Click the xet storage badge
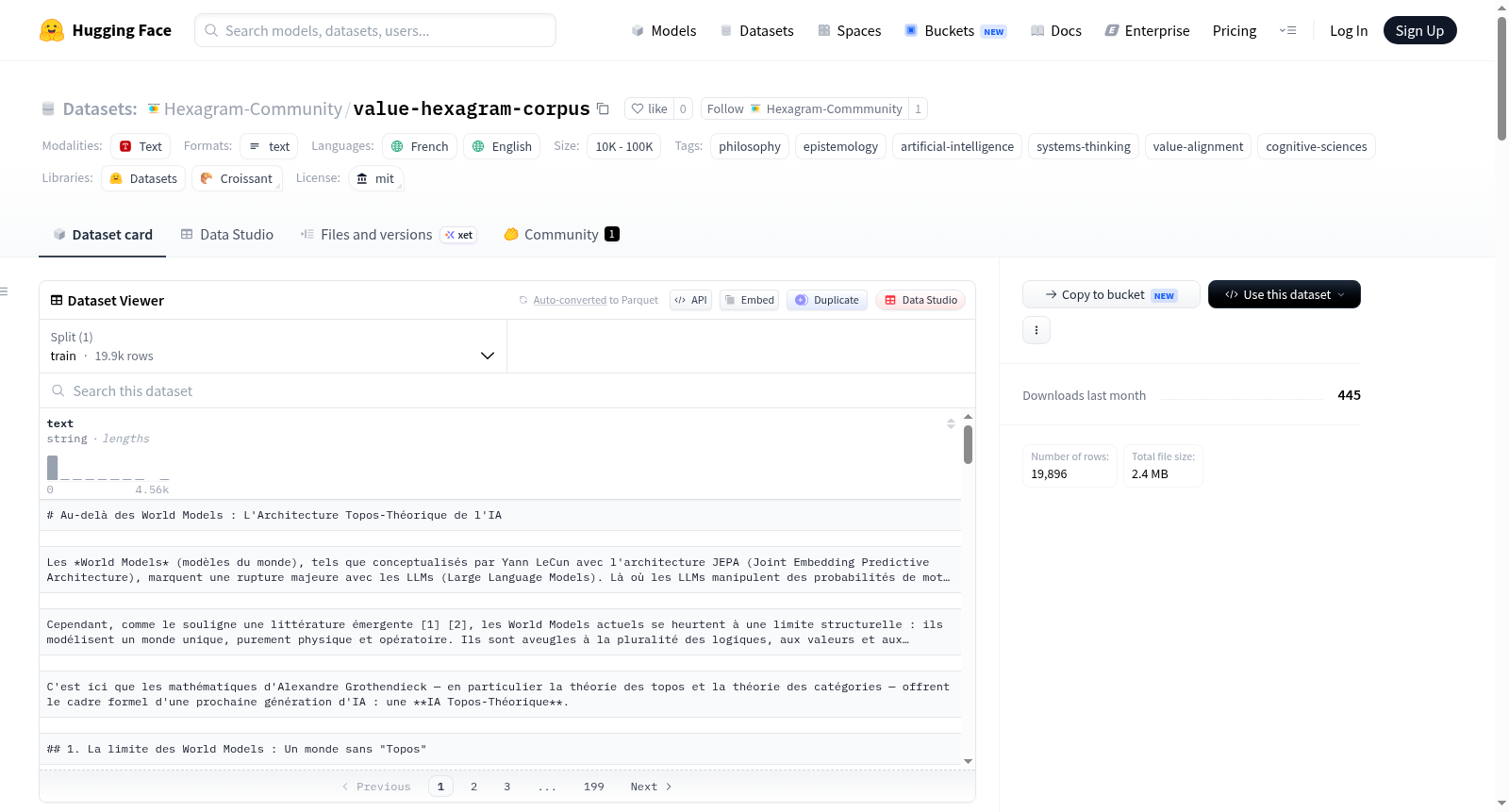This screenshot has width=1509, height=812. pyautogui.click(x=459, y=235)
